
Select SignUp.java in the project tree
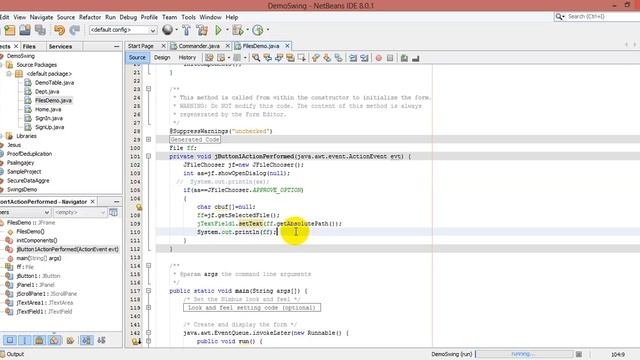click(x=49, y=127)
